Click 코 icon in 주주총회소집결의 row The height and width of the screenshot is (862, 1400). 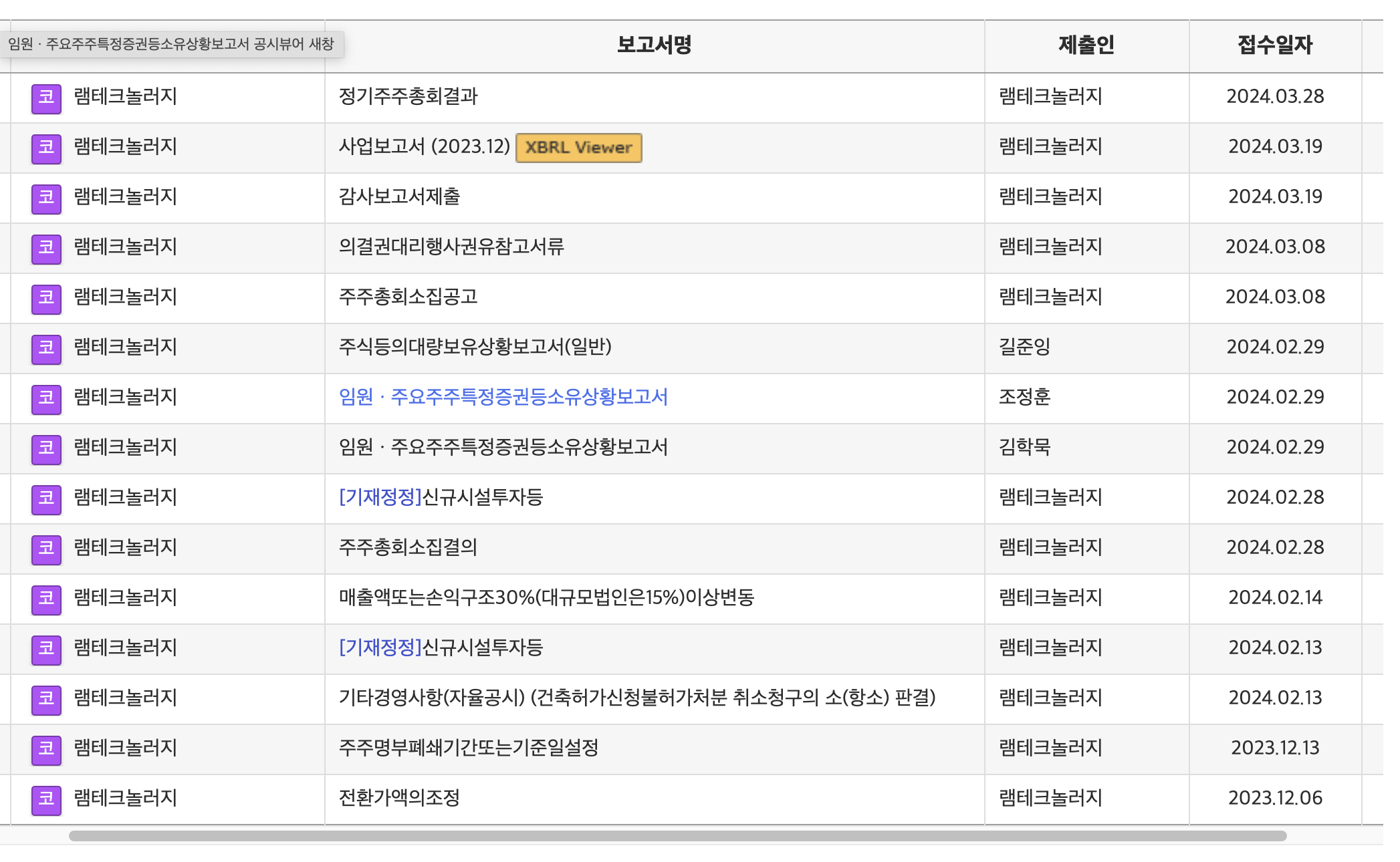tap(46, 549)
